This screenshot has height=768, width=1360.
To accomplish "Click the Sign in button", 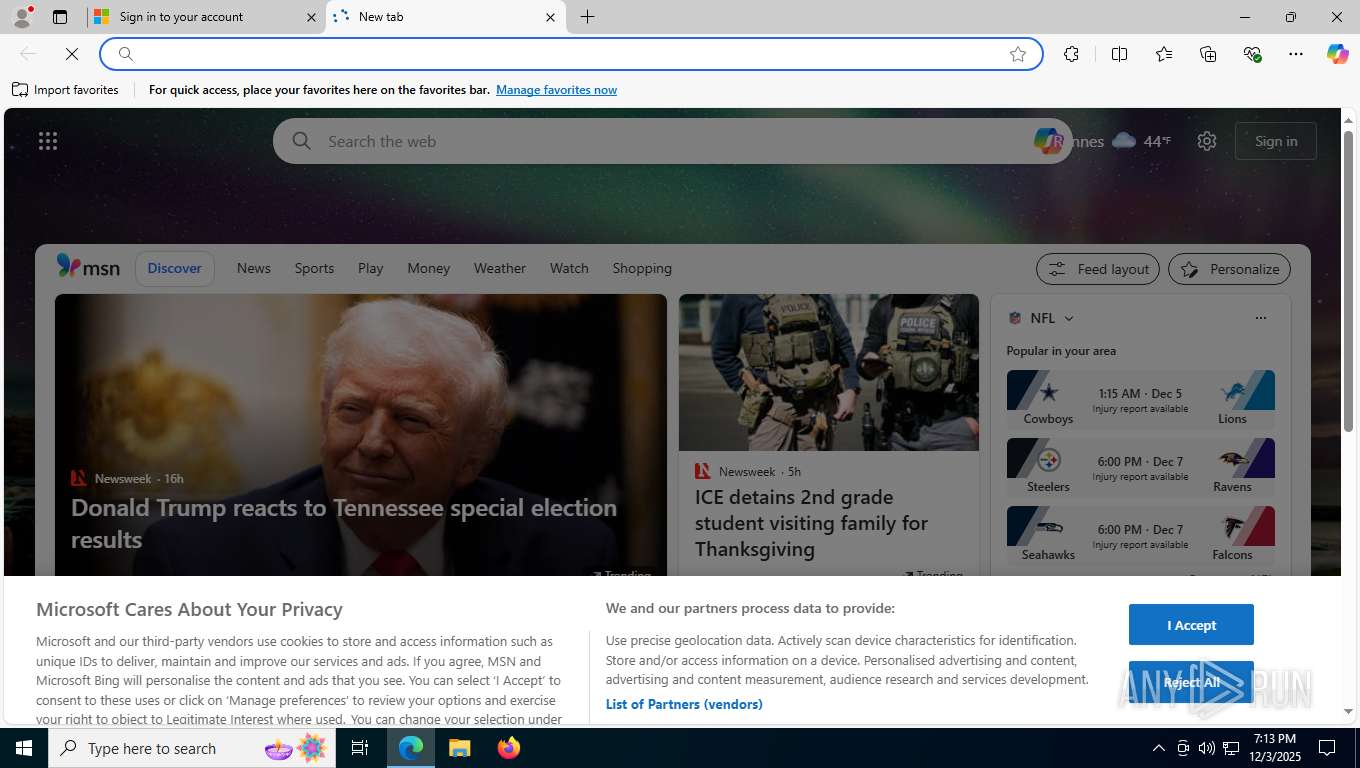I will click(x=1276, y=141).
